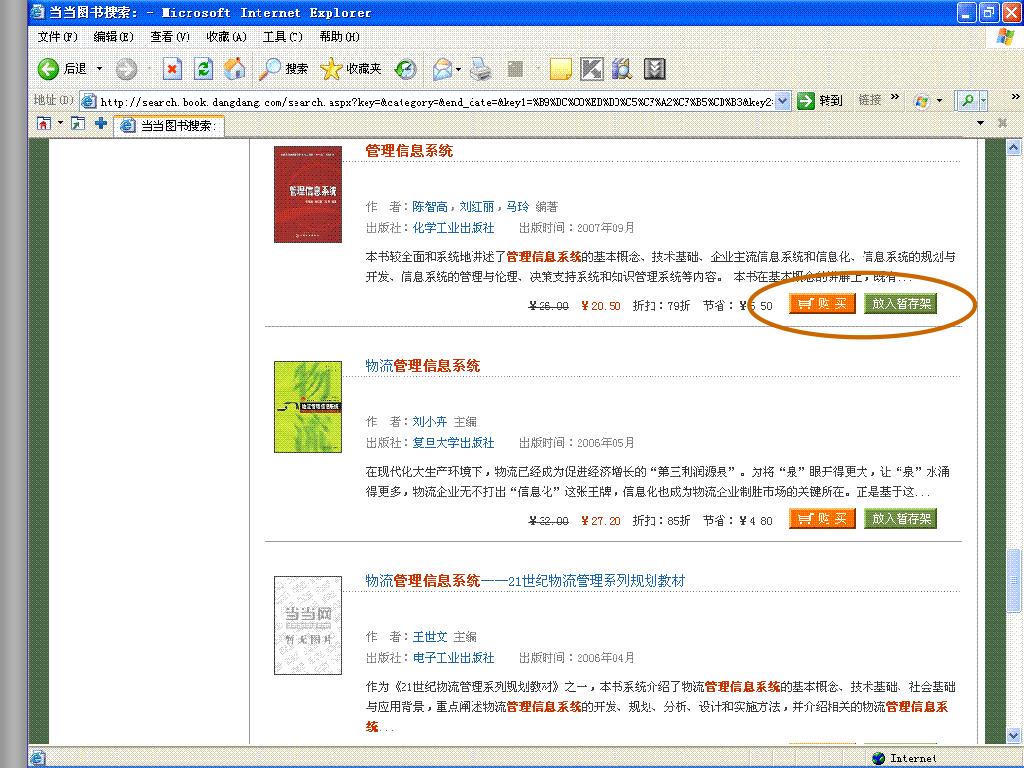Open dropdown next to Windows flag icon
Screen dimensions: 1024x768
tap(939, 101)
